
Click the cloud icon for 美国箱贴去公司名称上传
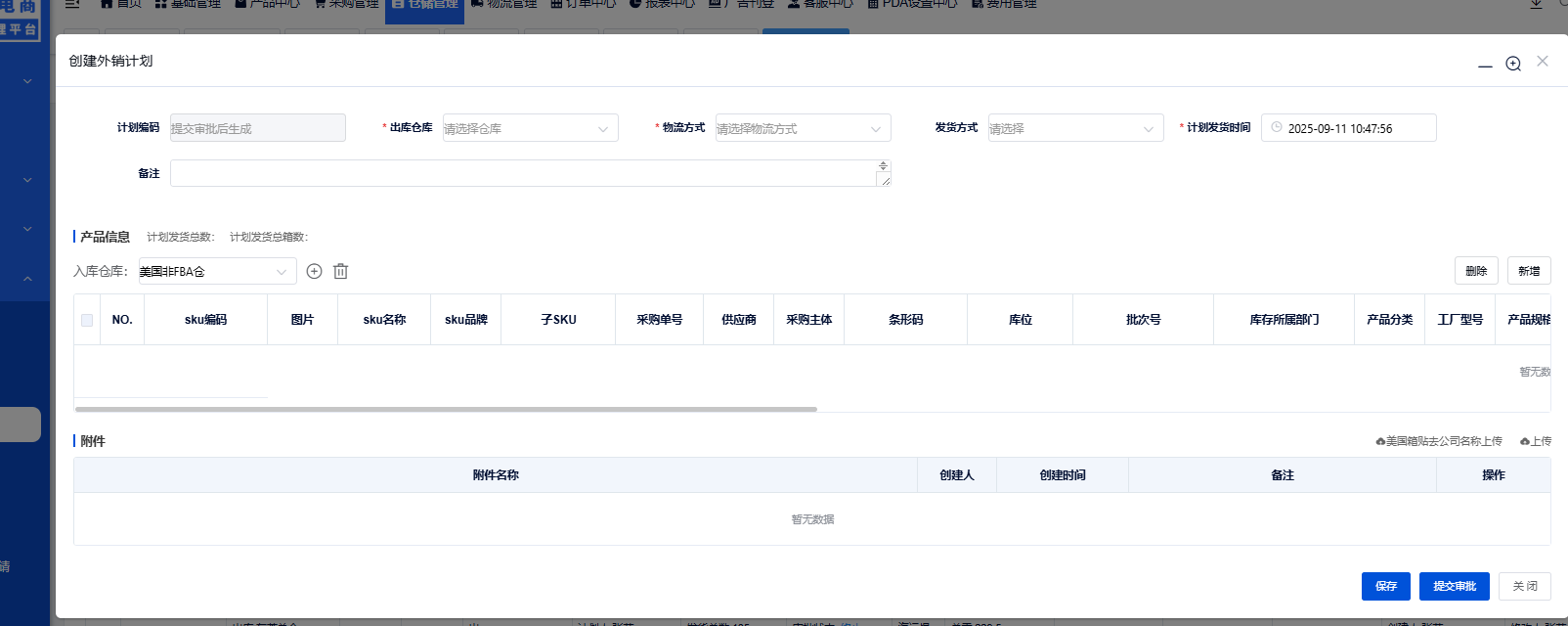coord(1380,441)
